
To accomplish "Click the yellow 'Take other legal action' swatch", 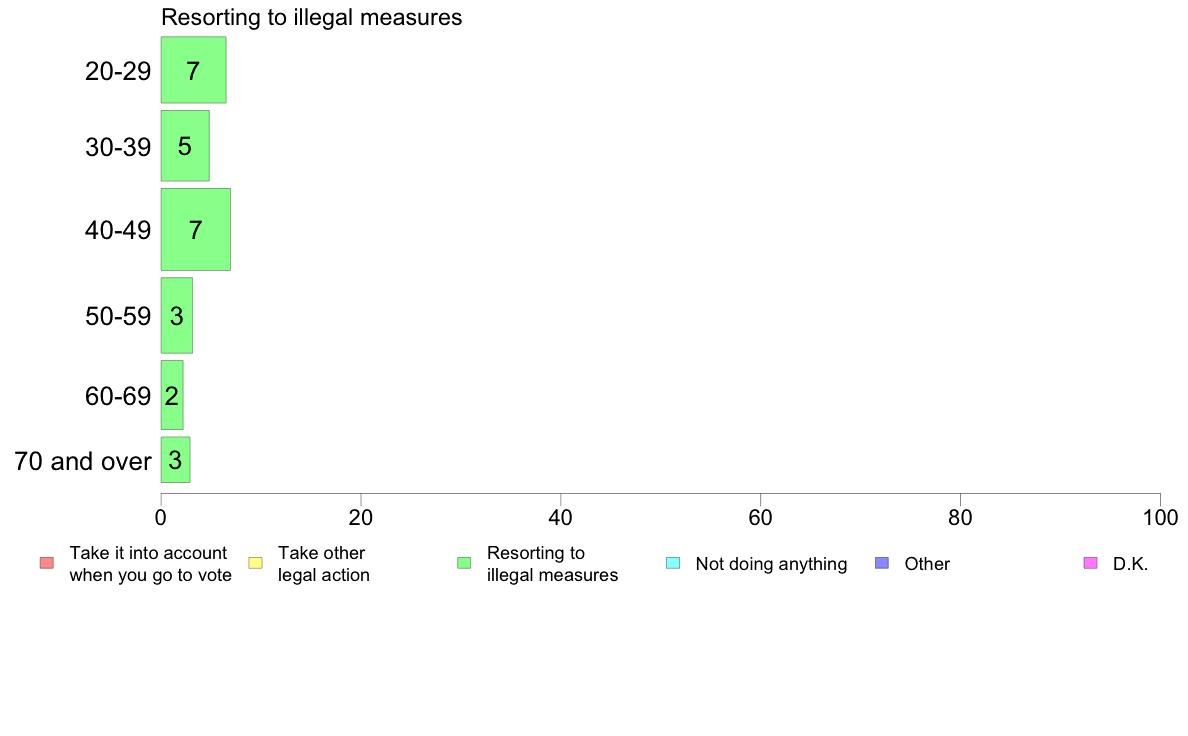I will [x=255, y=563].
